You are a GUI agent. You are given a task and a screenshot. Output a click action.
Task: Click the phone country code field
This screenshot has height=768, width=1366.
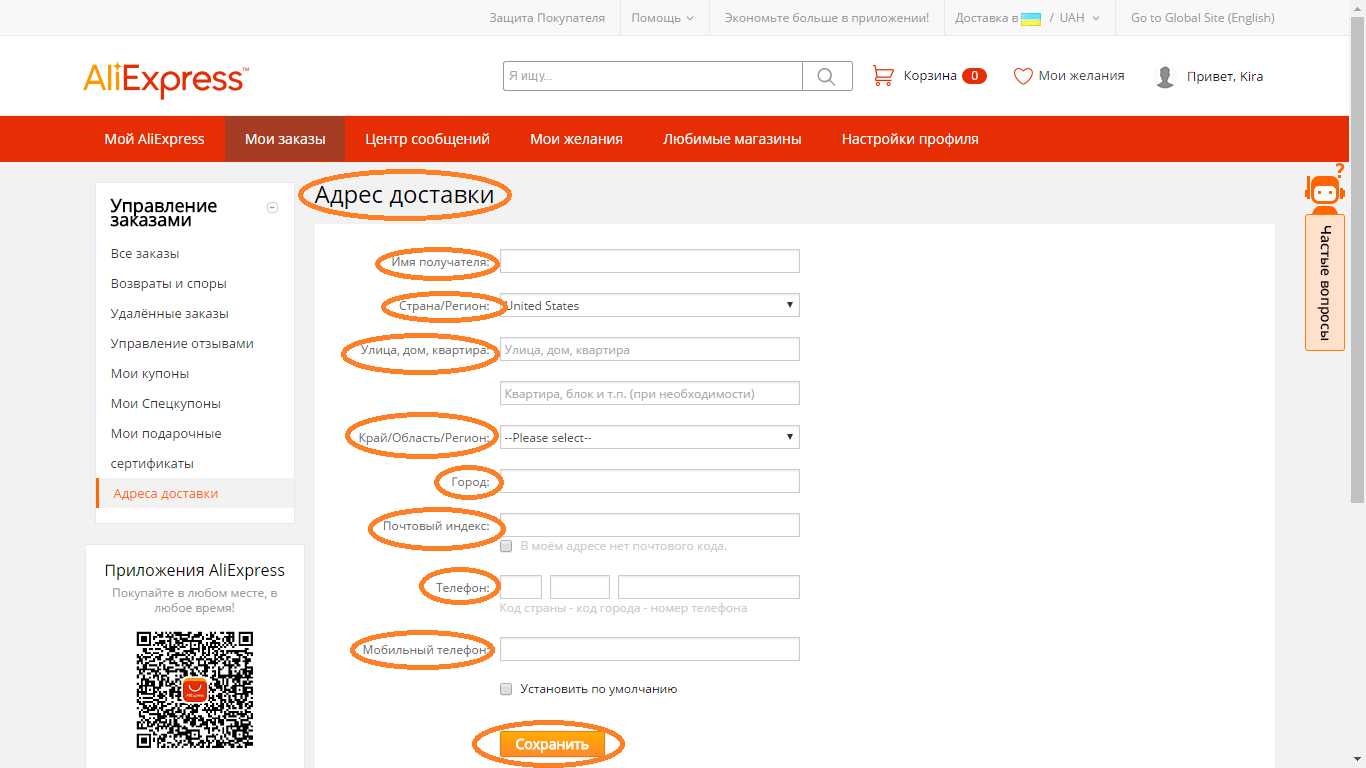coord(521,587)
